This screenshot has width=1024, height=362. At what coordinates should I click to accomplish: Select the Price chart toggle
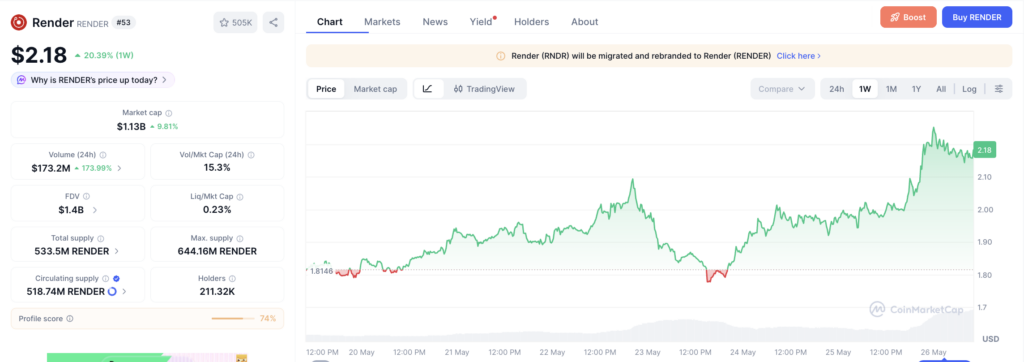pos(326,89)
